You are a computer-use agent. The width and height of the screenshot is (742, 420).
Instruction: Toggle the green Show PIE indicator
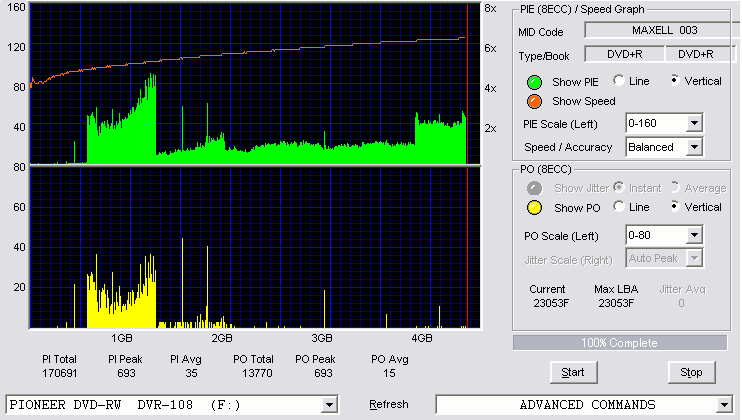[534, 82]
